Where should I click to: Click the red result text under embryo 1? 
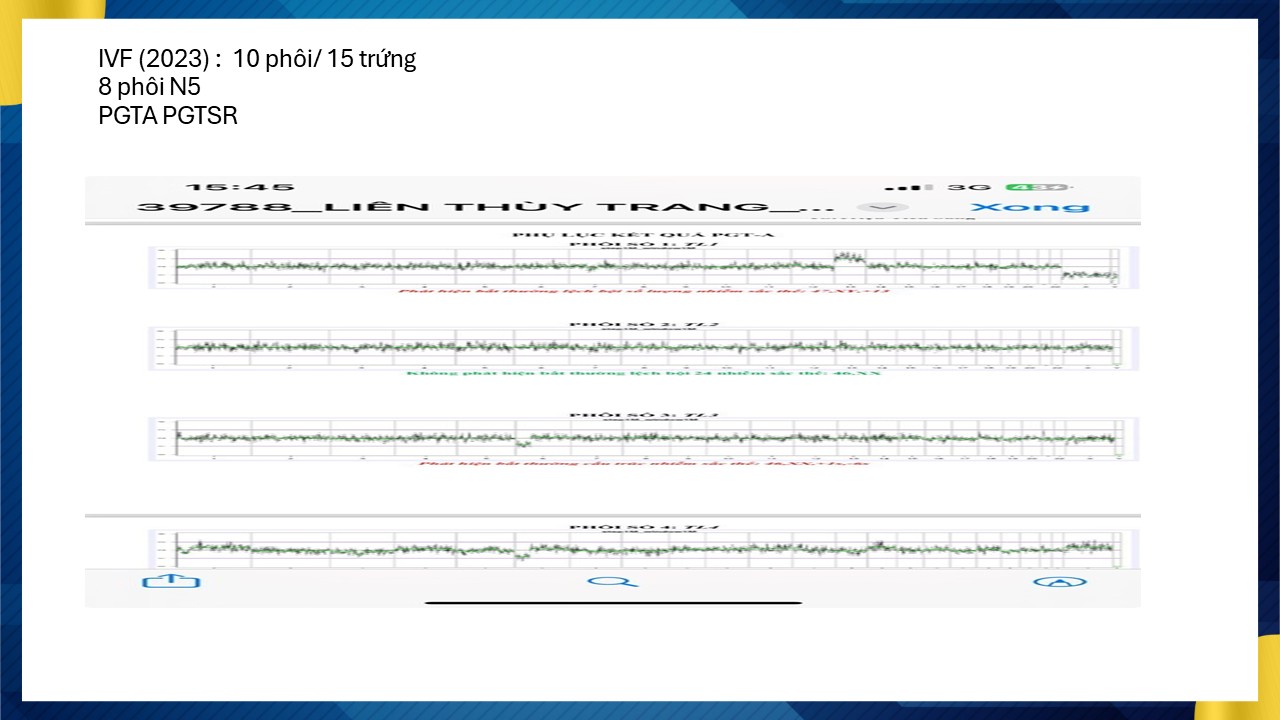pyautogui.click(x=644, y=291)
